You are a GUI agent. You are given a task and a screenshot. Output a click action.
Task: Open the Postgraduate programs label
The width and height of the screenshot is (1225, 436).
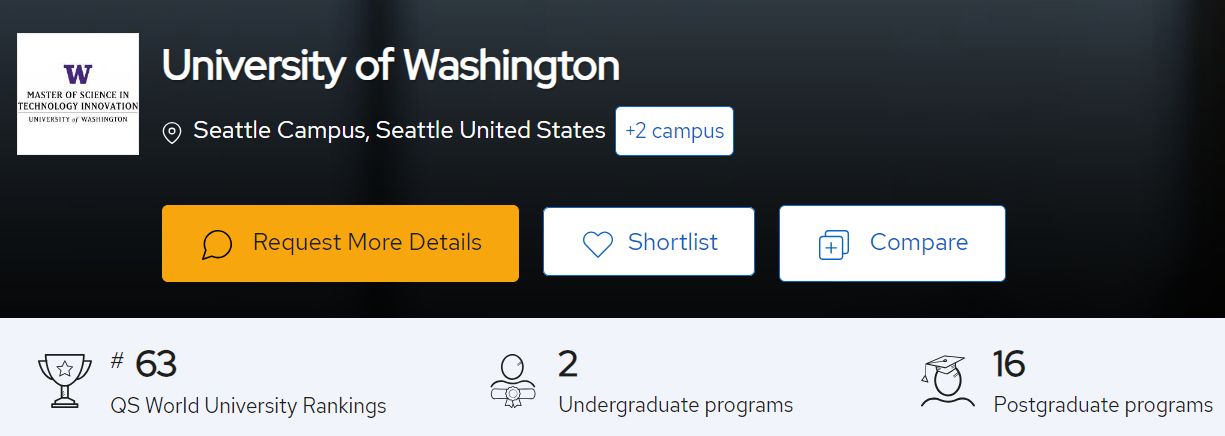(x=1103, y=405)
